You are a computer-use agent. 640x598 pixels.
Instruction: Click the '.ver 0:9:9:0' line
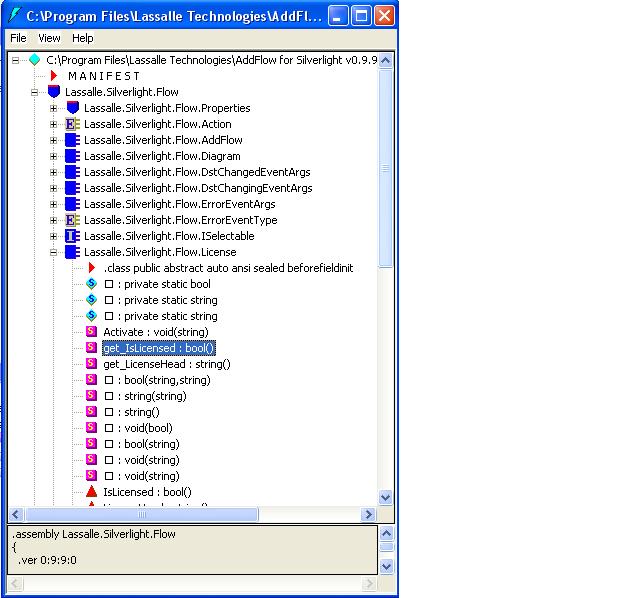point(47,560)
